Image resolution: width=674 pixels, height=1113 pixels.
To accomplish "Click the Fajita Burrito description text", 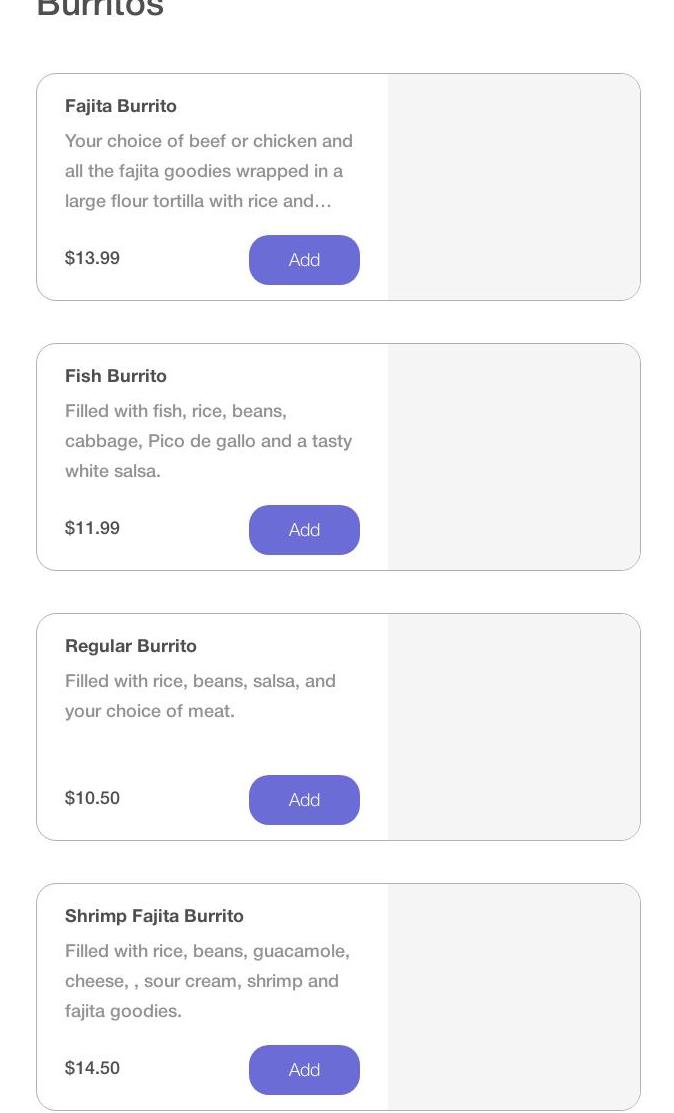I will point(209,171).
